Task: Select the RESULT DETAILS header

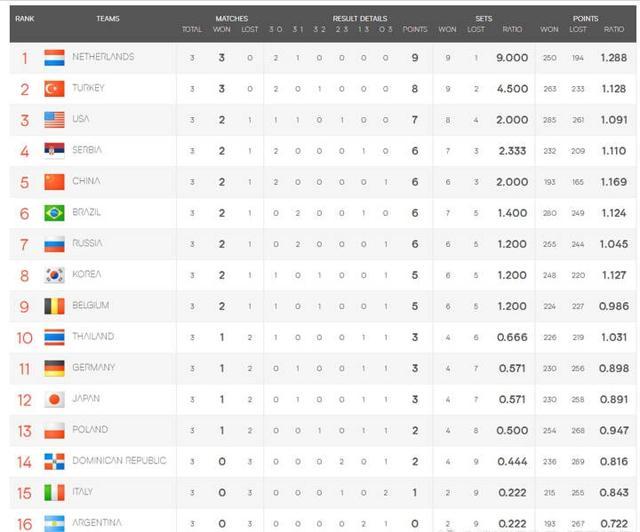Action: [360, 19]
